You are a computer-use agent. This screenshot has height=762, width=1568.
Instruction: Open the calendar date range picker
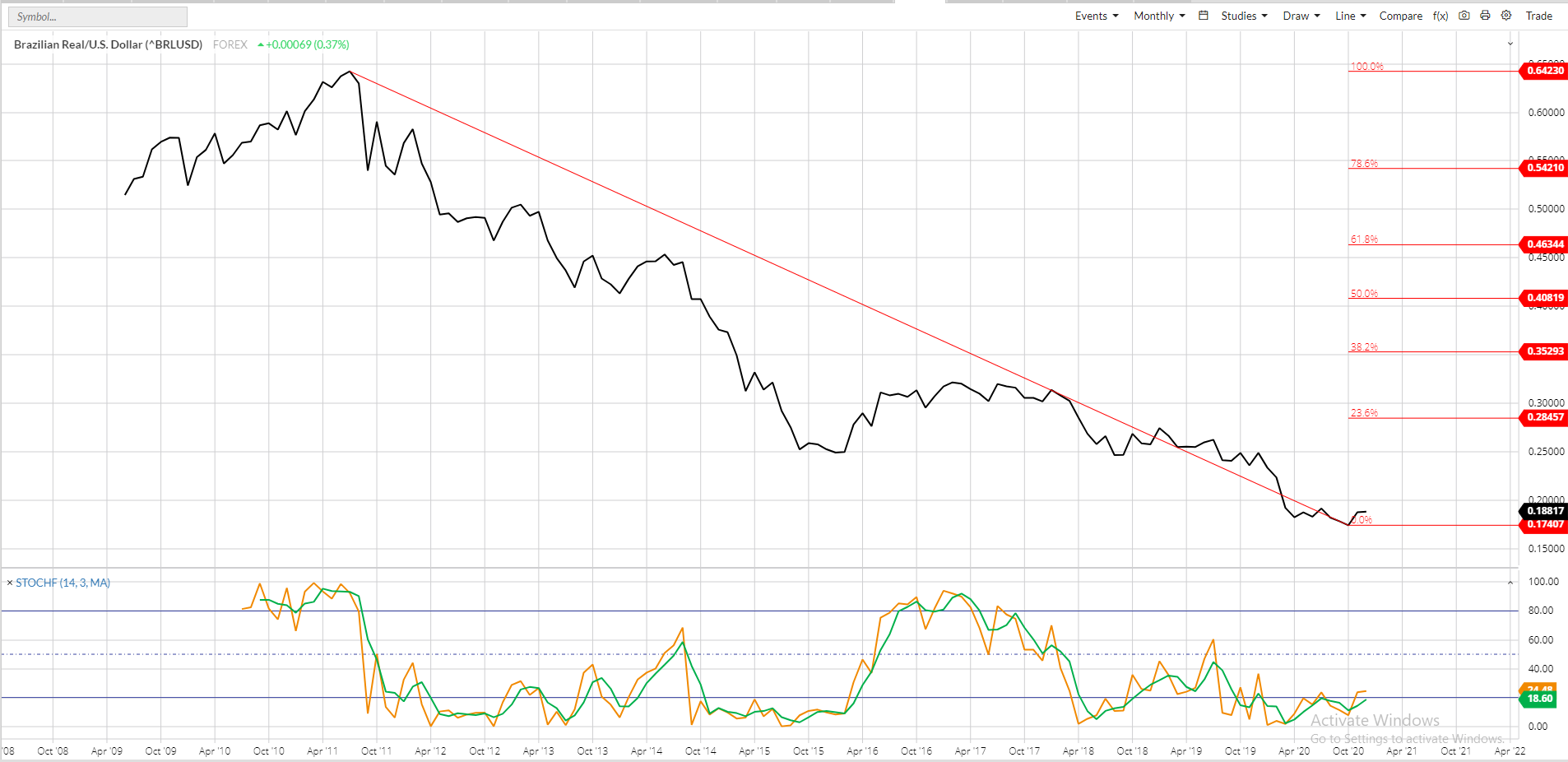[1203, 16]
